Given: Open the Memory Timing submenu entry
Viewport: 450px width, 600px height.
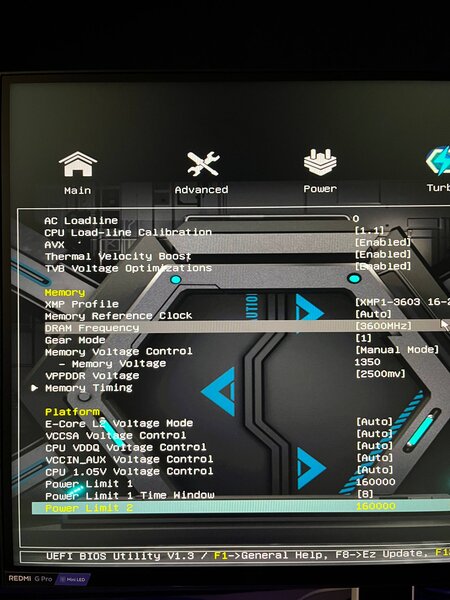Looking at the screenshot, I should 89,388.
